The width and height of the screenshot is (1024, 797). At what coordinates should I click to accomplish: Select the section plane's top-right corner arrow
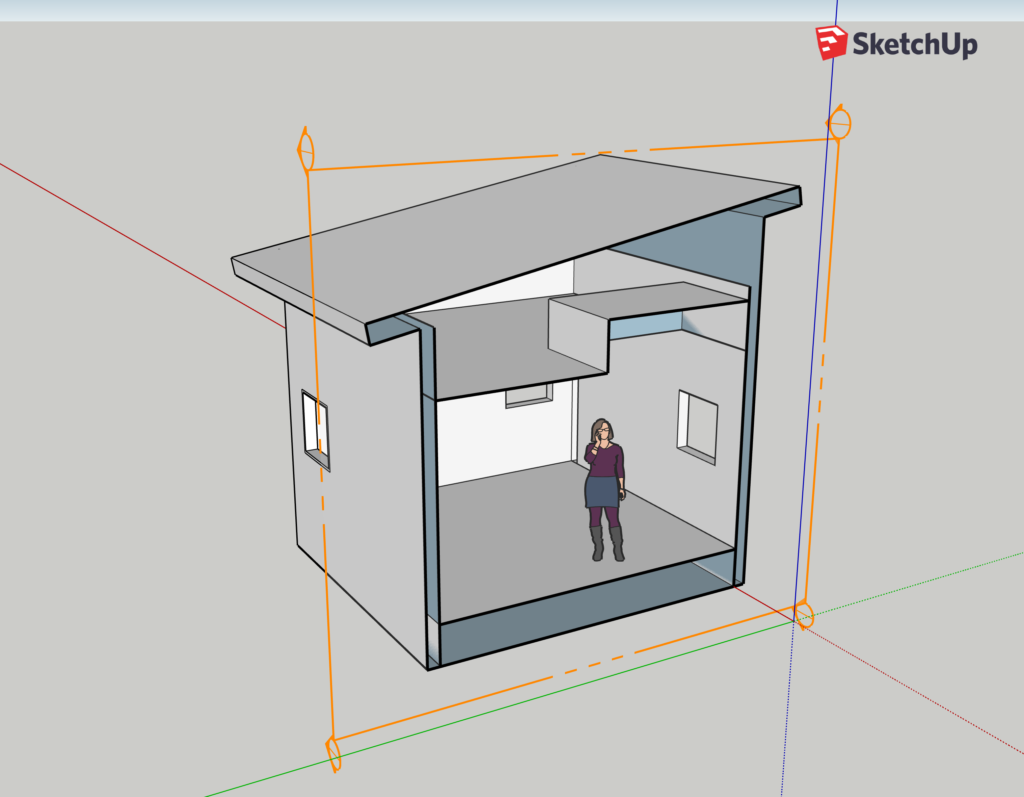[839, 123]
